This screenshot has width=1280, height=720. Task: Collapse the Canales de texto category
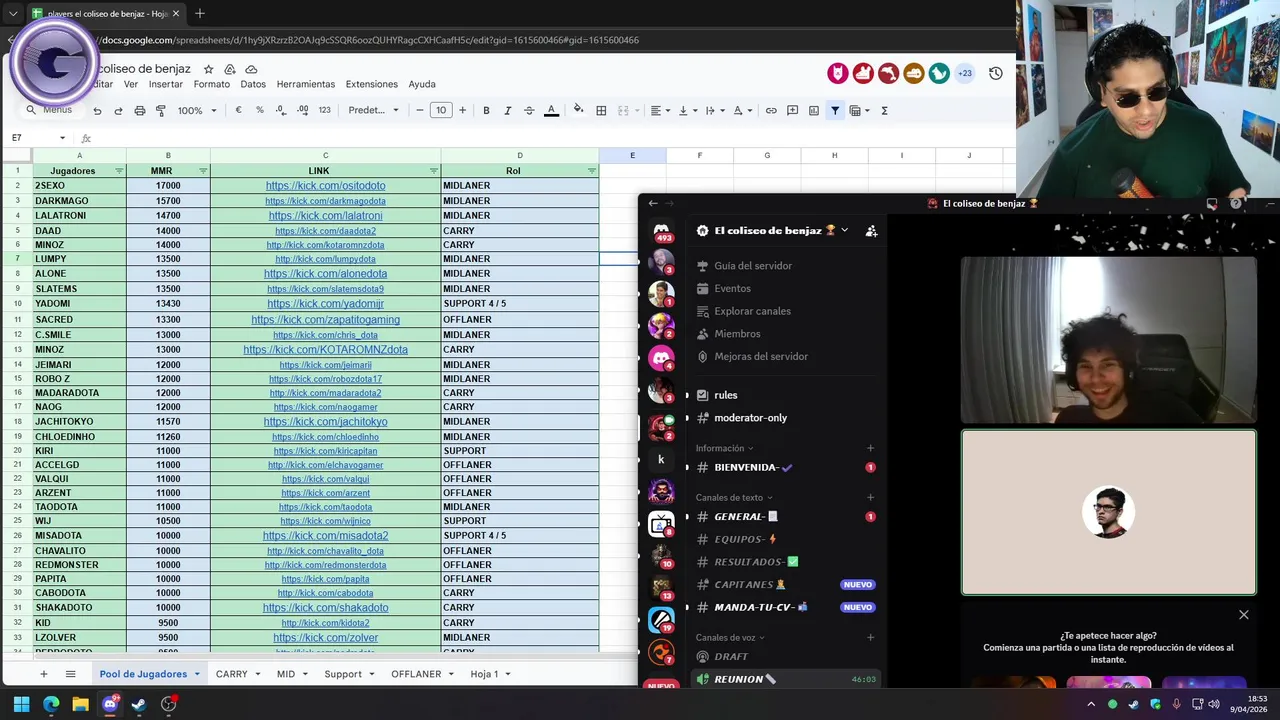pyautogui.click(x=734, y=497)
